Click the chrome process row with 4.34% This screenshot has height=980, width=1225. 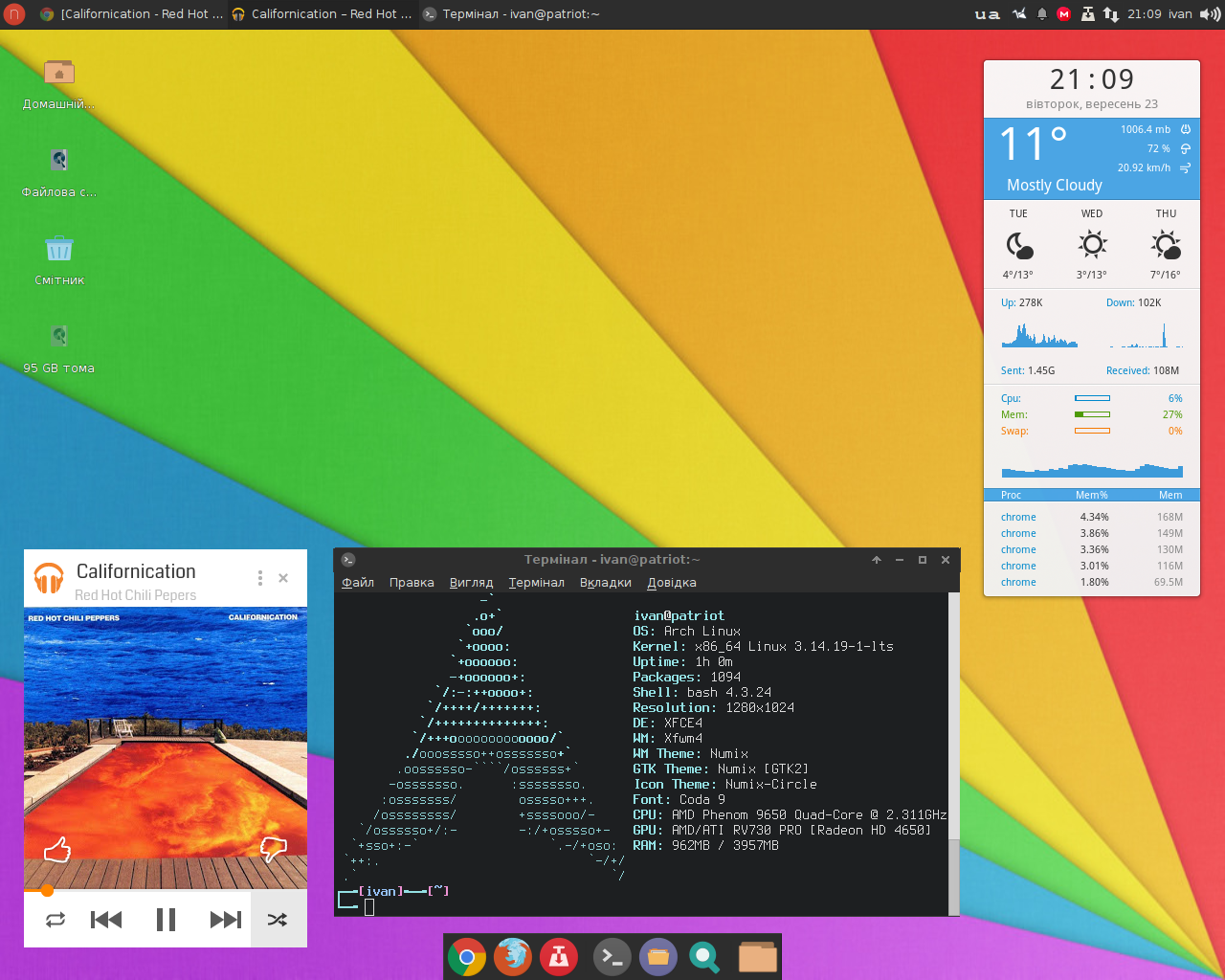(x=1092, y=517)
